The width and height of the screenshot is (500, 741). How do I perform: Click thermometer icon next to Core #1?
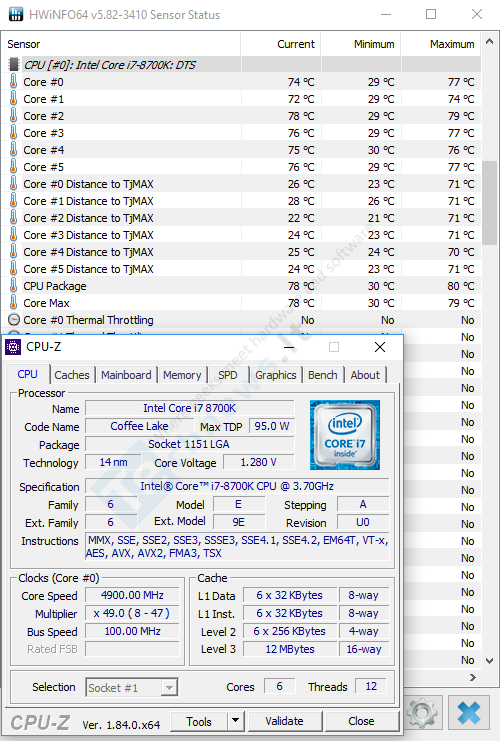[x=13, y=99]
